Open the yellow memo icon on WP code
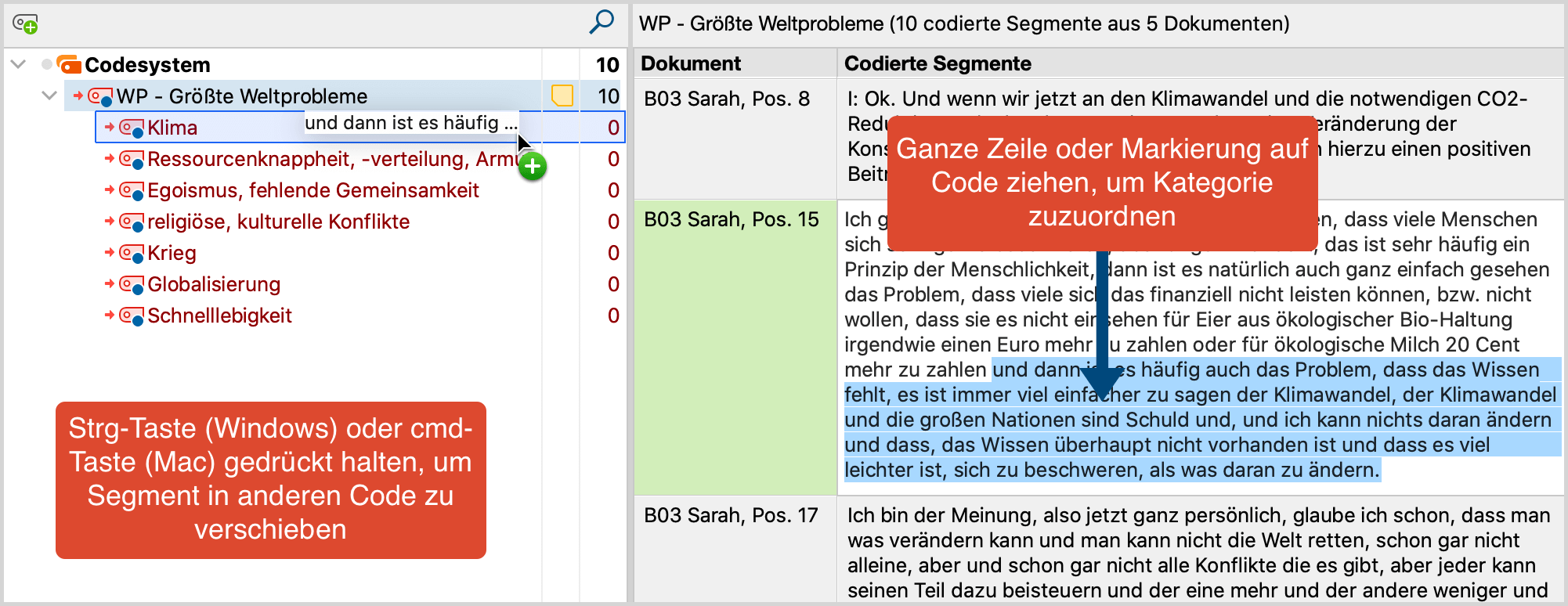 562,96
